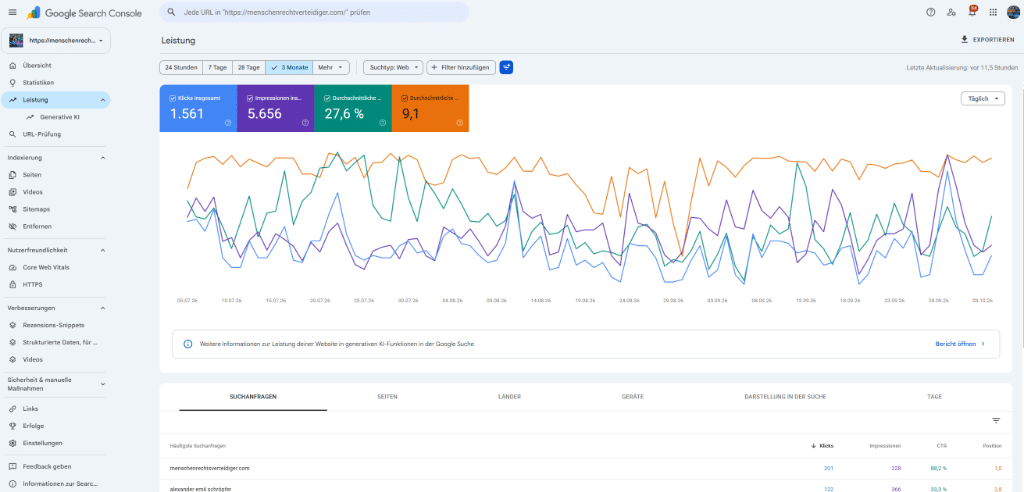This screenshot has width=1024, height=492.
Task: Open the account profile avatar
Action: [1013, 12]
